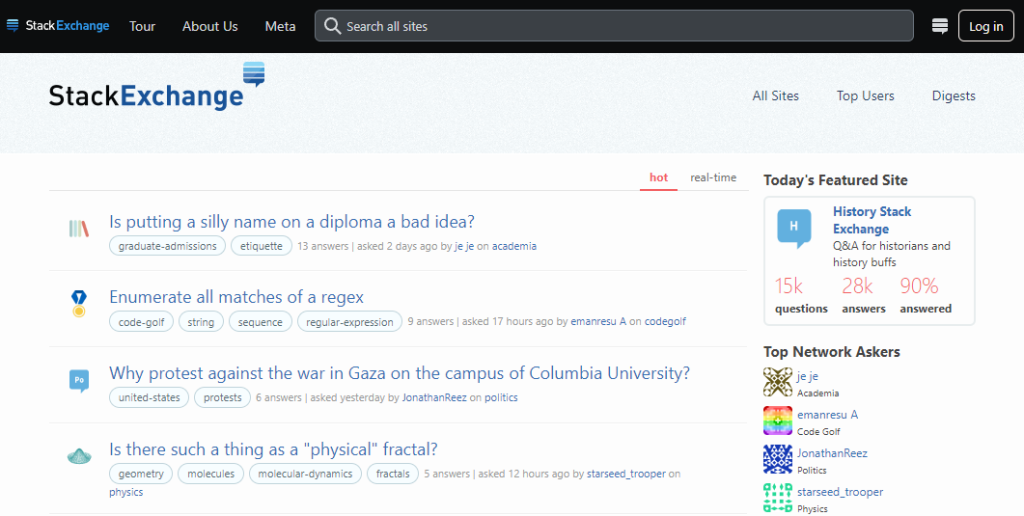Click je je name in Top Network Askers

807,376
